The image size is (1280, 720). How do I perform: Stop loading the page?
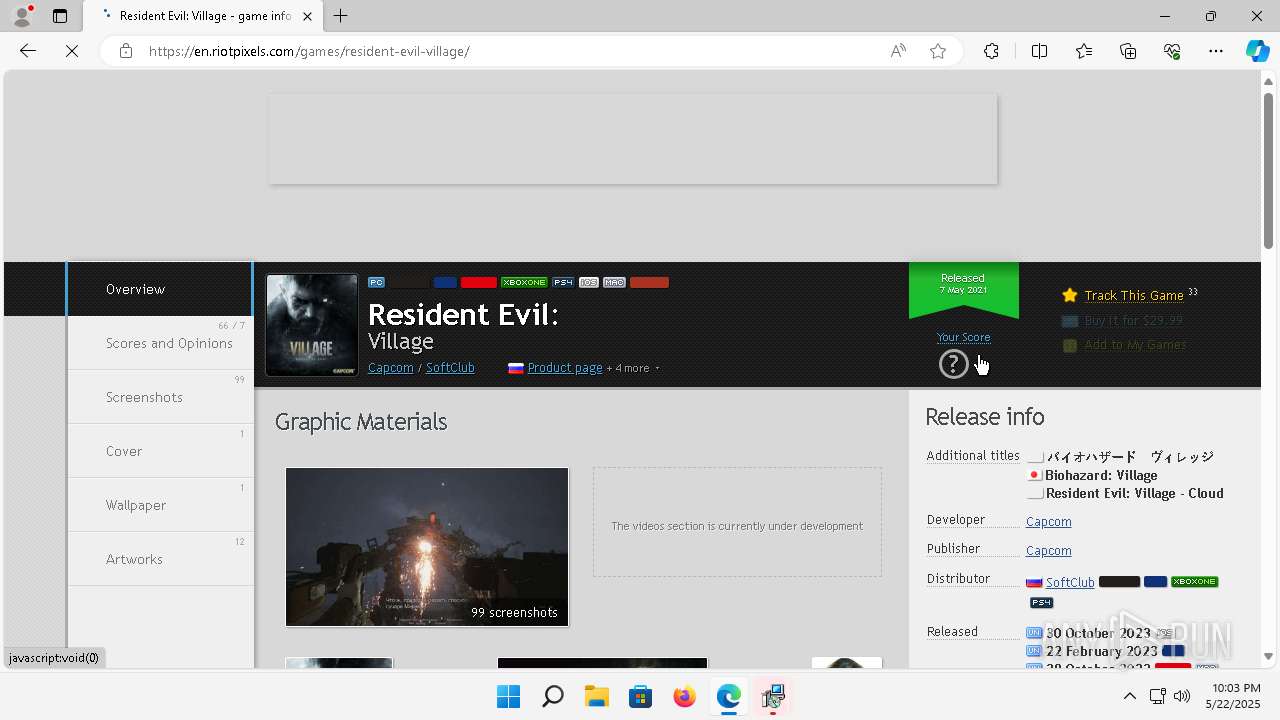tap(72, 51)
